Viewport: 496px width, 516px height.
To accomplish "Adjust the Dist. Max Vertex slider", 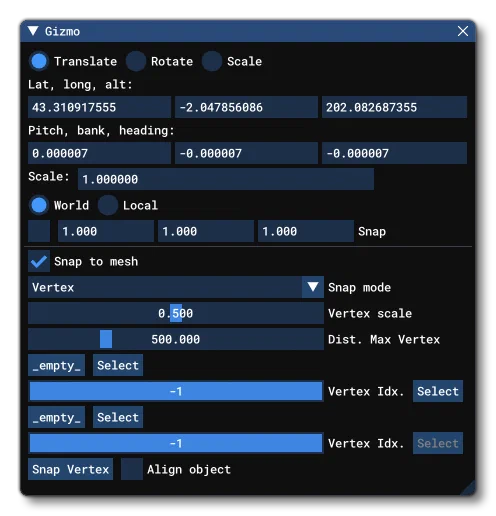I will [176, 339].
